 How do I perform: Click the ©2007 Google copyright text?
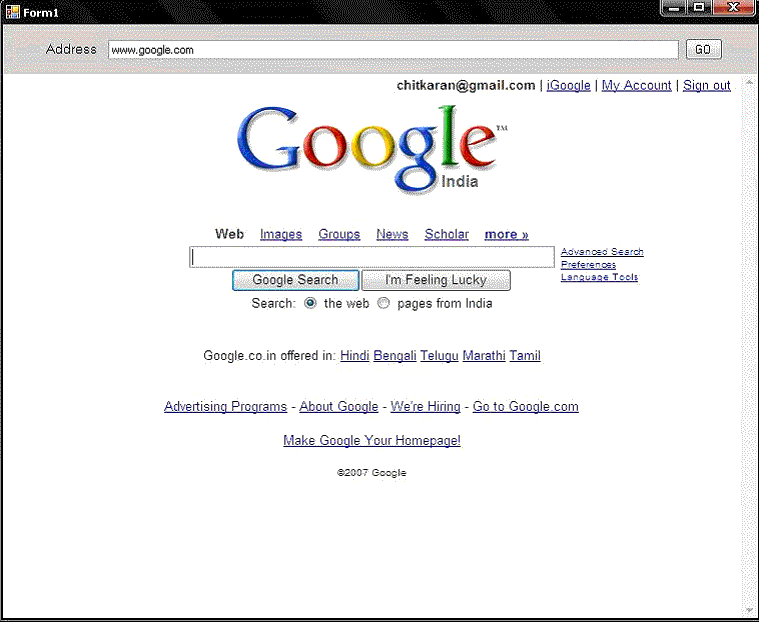(x=372, y=472)
